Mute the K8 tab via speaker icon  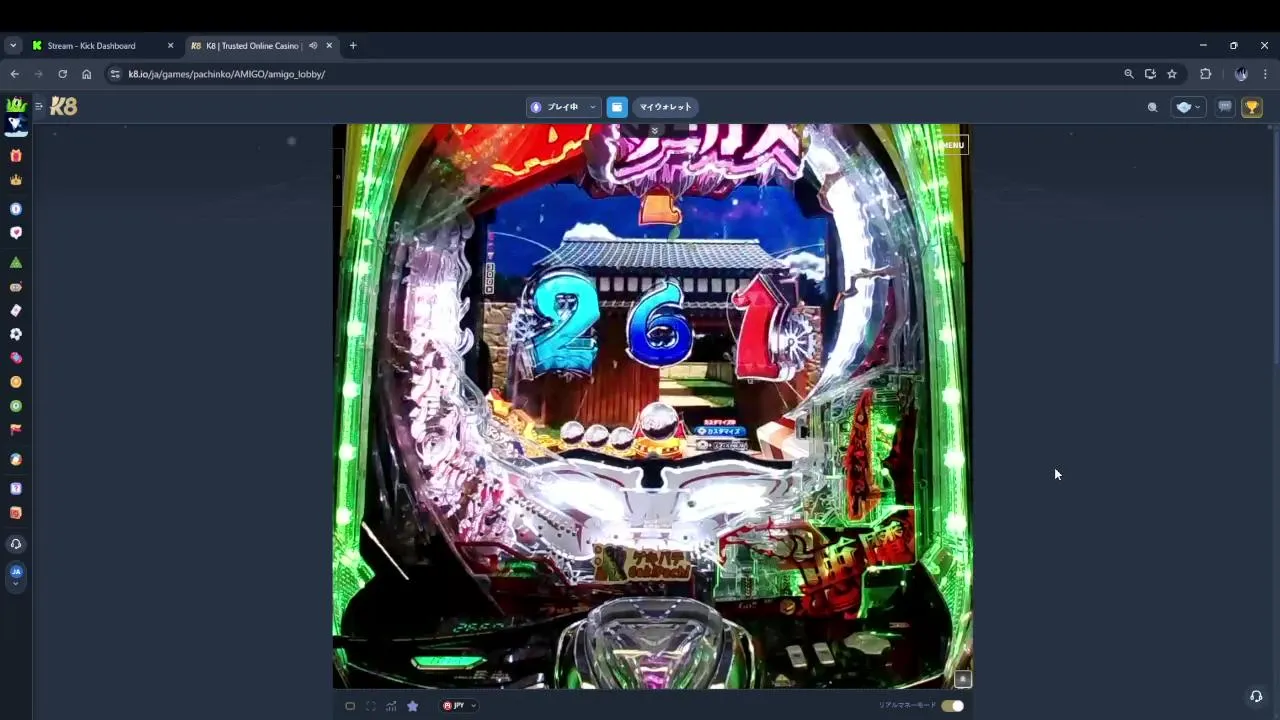pyautogui.click(x=313, y=46)
